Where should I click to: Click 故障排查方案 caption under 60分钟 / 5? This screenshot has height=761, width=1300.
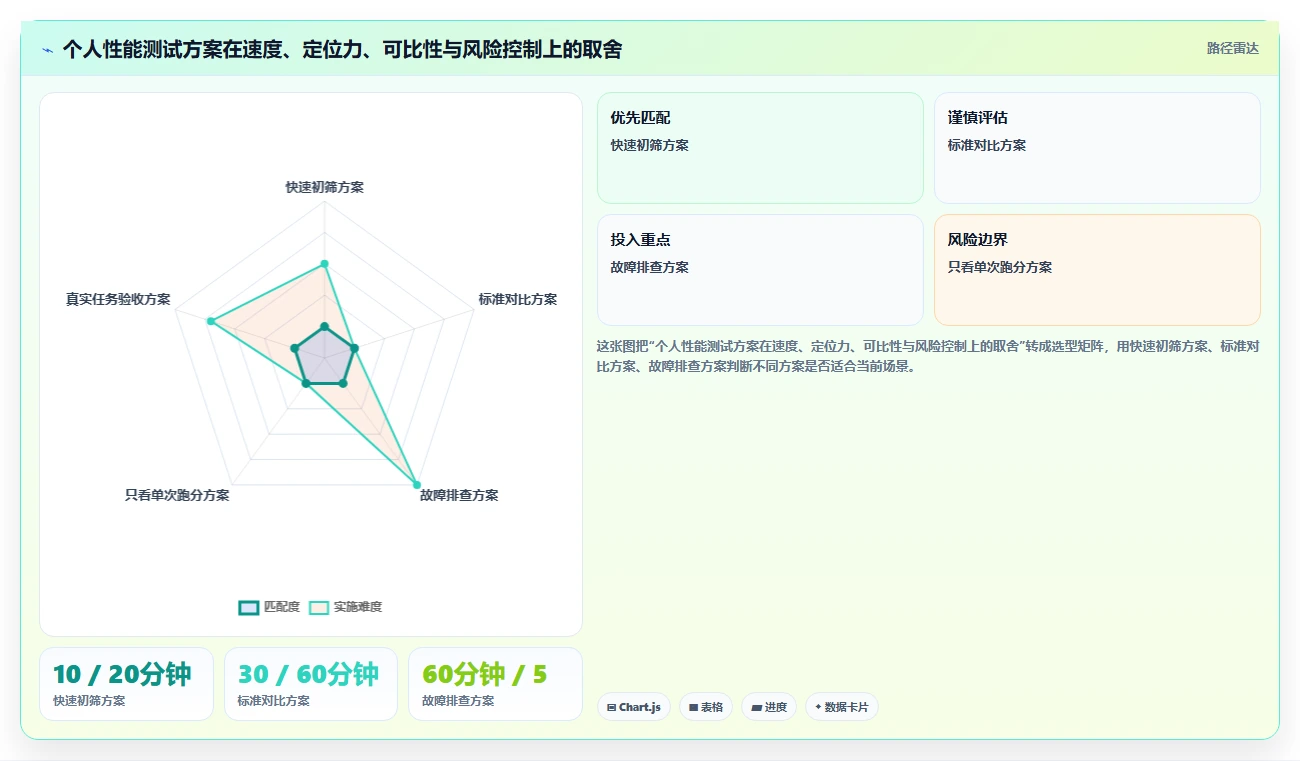(x=458, y=701)
